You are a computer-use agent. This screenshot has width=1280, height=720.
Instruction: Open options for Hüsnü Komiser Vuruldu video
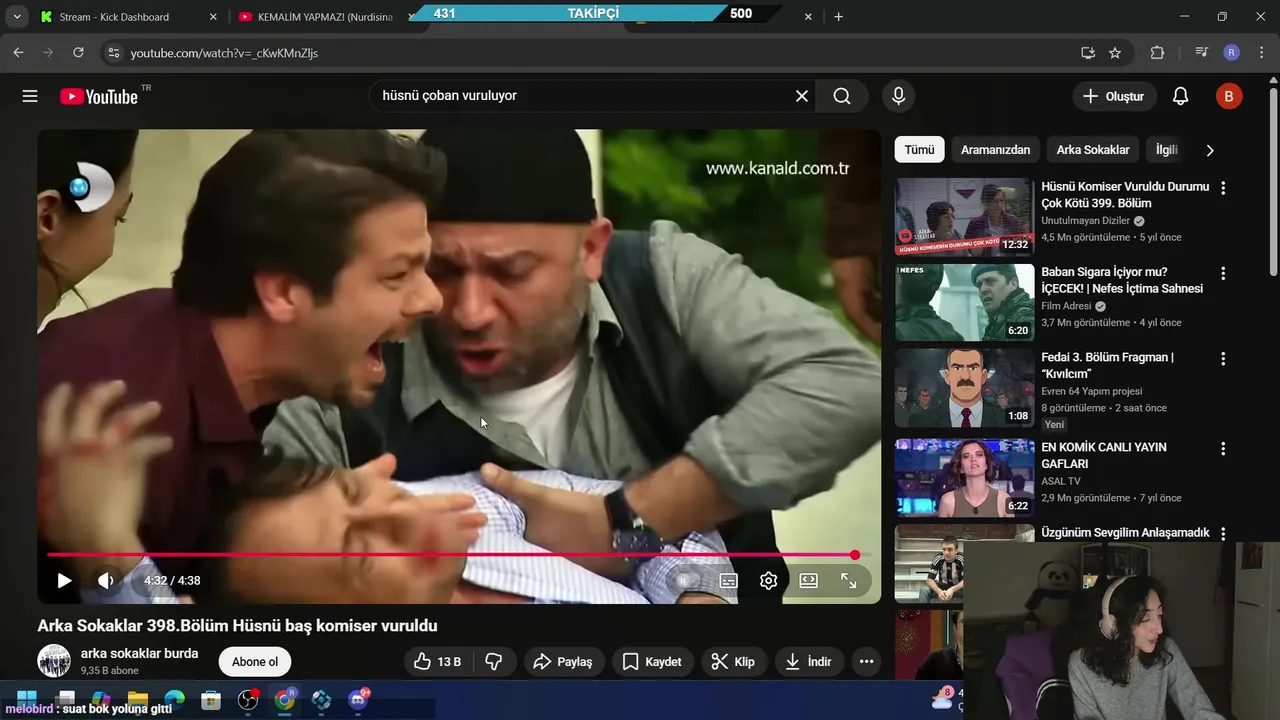pos(1223,188)
